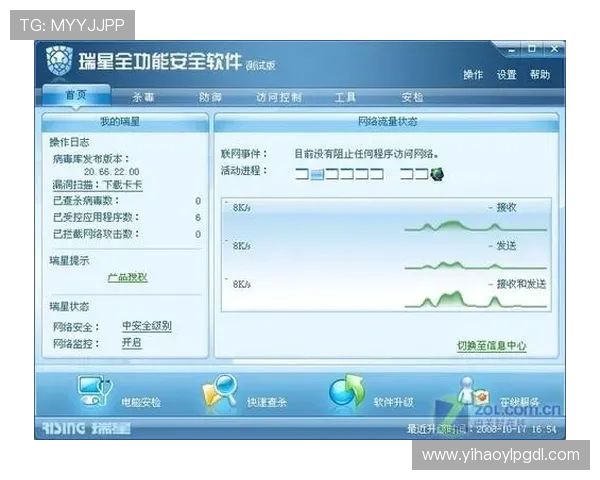Switch to the 首页 home tab
Viewport: 600px width, 480px height.
pyautogui.click(x=76, y=95)
